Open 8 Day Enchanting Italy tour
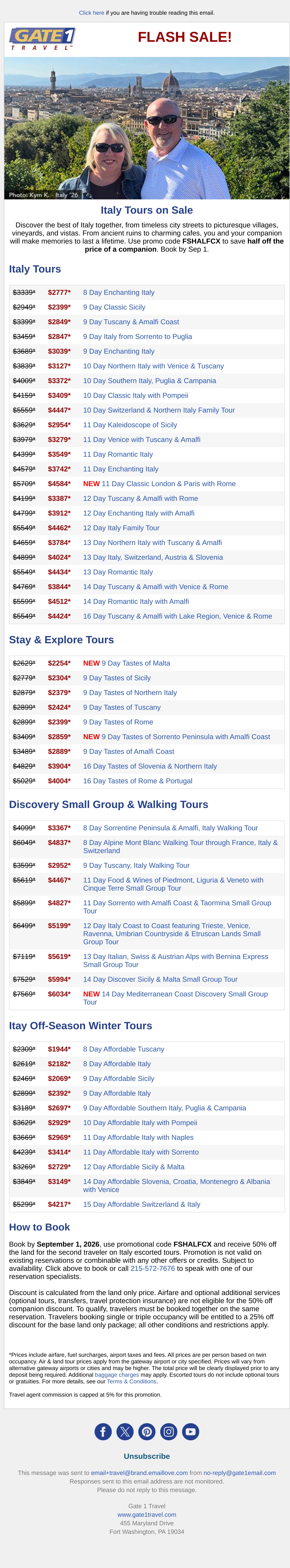290x1568 pixels. point(119,293)
